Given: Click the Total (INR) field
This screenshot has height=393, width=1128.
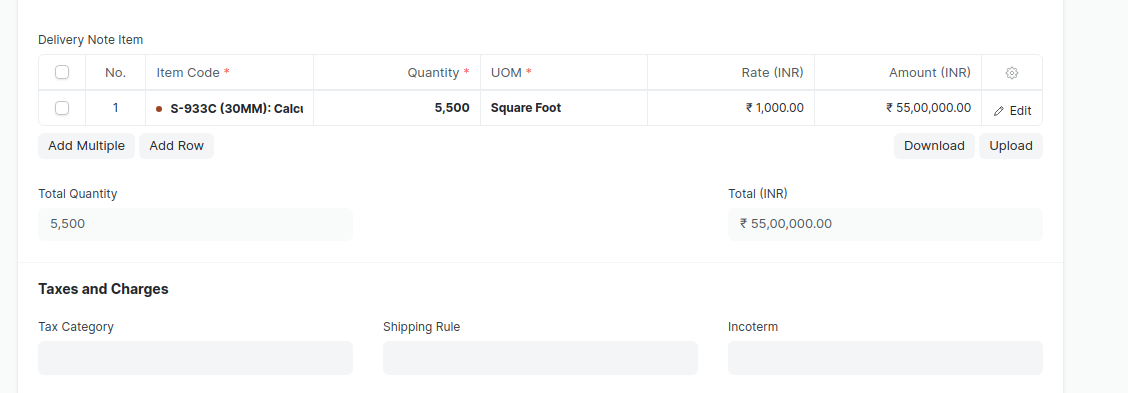Looking at the screenshot, I should click(885, 224).
